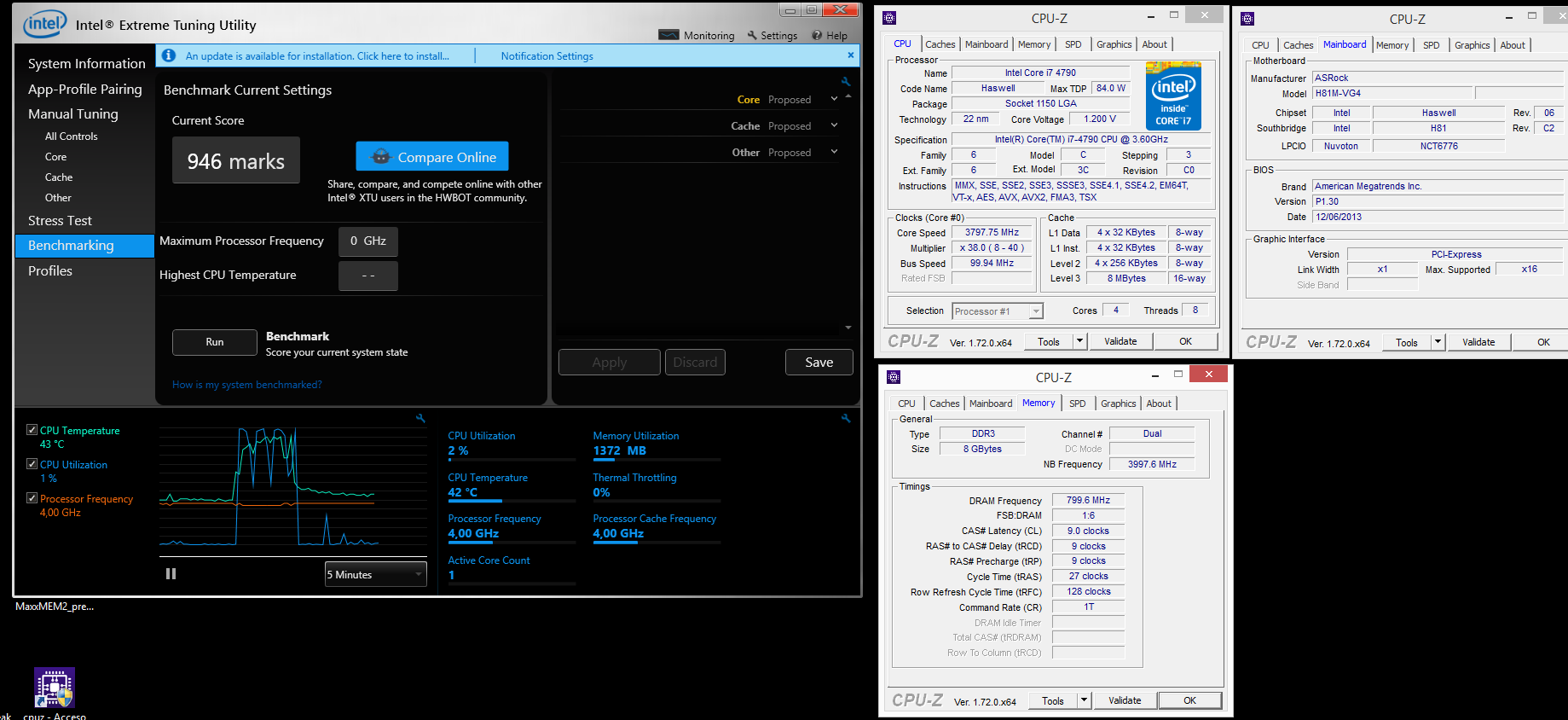
Task: Open XTU Settings wrench
Action: point(752,35)
